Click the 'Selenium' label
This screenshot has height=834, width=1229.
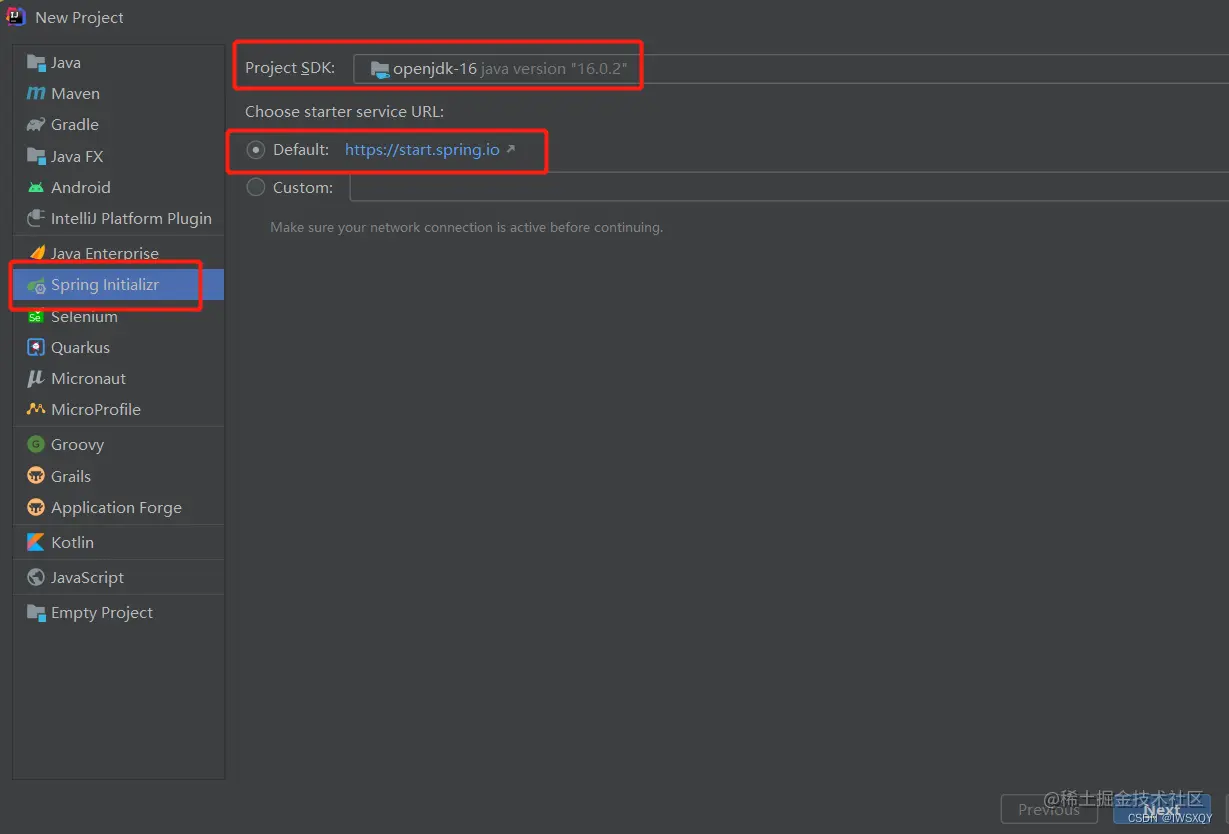[84, 317]
